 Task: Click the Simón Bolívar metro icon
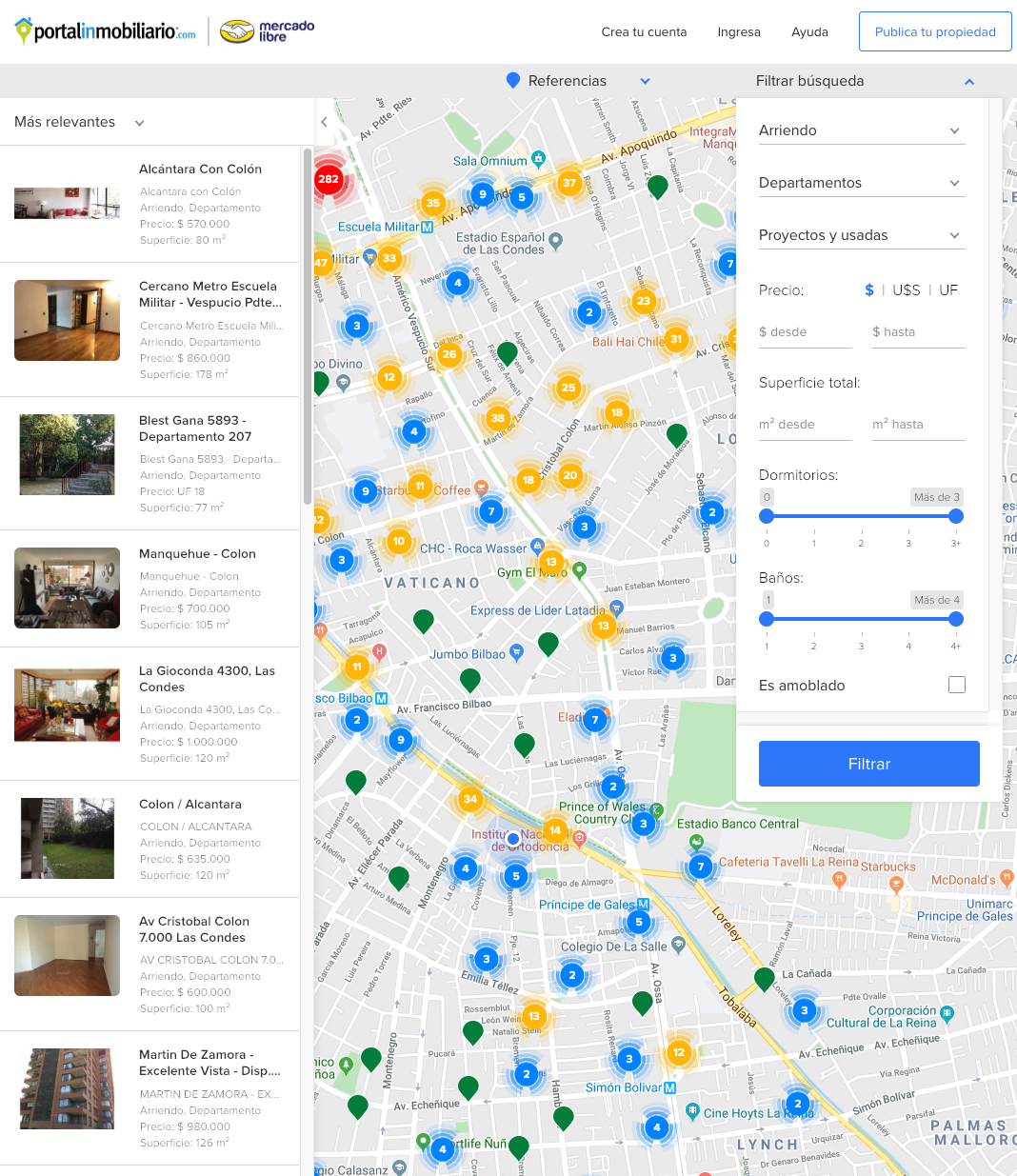tap(670, 1087)
